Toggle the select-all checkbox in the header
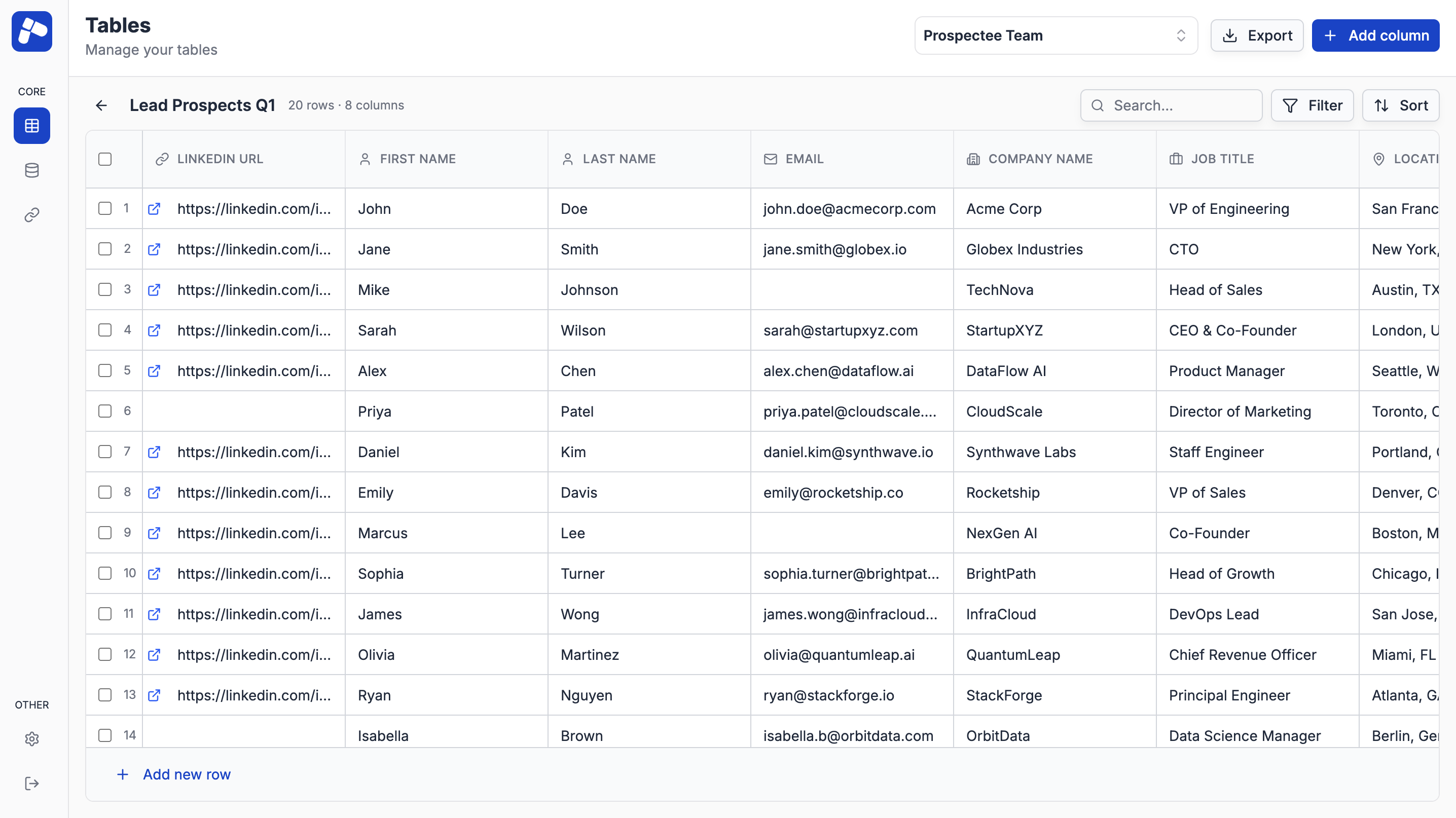 (104, 159)
